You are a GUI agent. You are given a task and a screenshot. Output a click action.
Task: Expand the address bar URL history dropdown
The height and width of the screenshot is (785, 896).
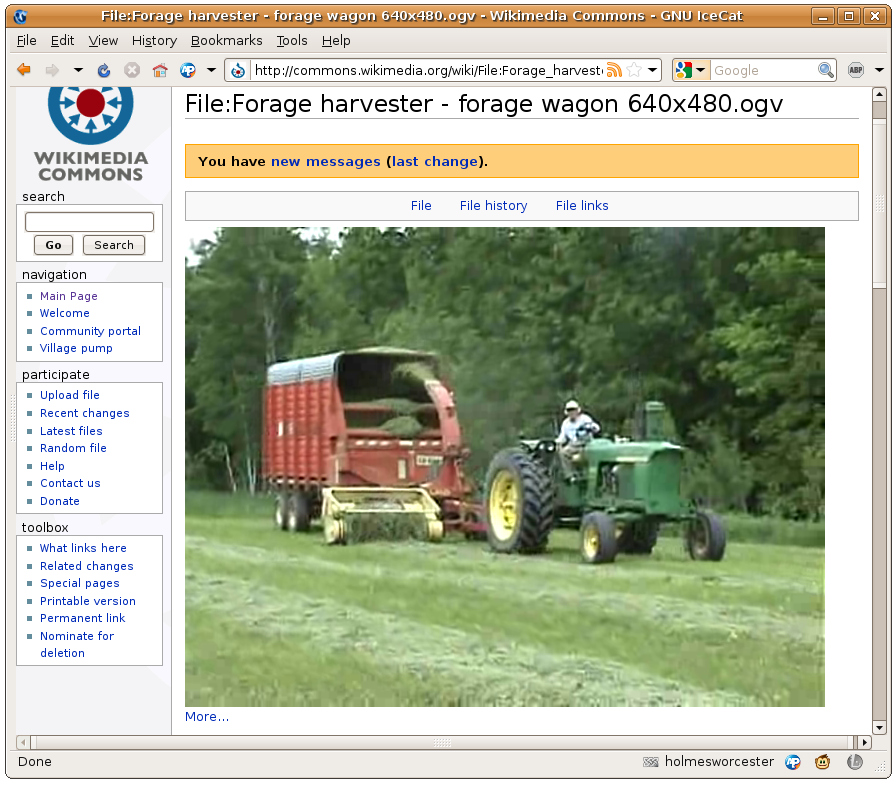(653, 70)
